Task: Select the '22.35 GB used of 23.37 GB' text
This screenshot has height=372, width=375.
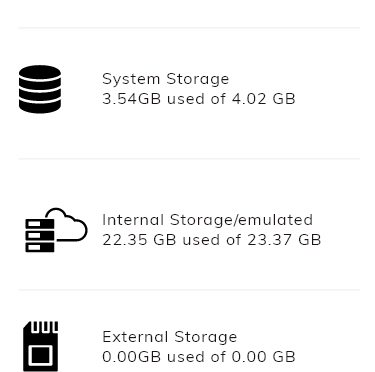Action: click(212, 240)
